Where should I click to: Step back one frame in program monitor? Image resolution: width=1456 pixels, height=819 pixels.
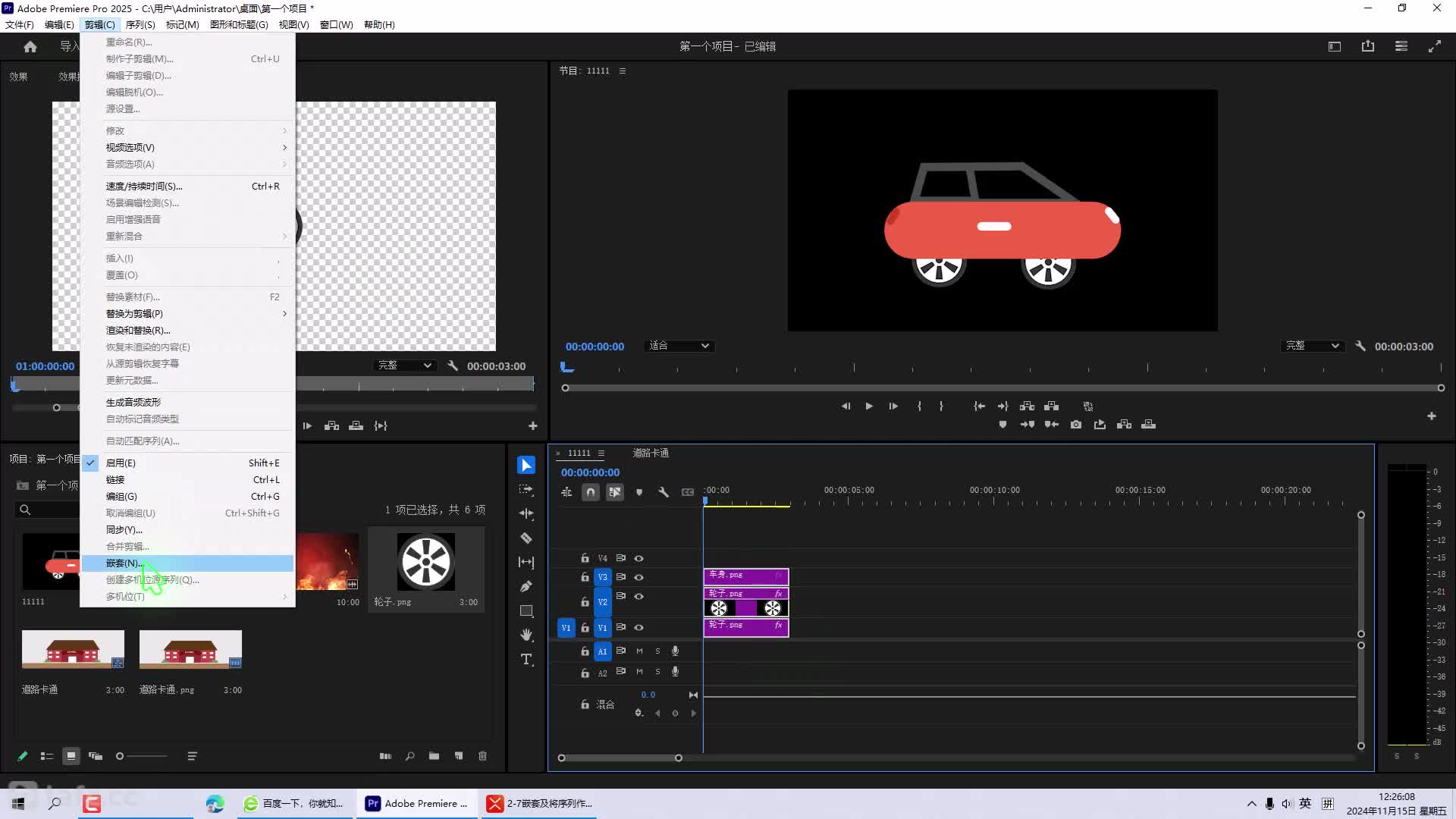(846, 406)
